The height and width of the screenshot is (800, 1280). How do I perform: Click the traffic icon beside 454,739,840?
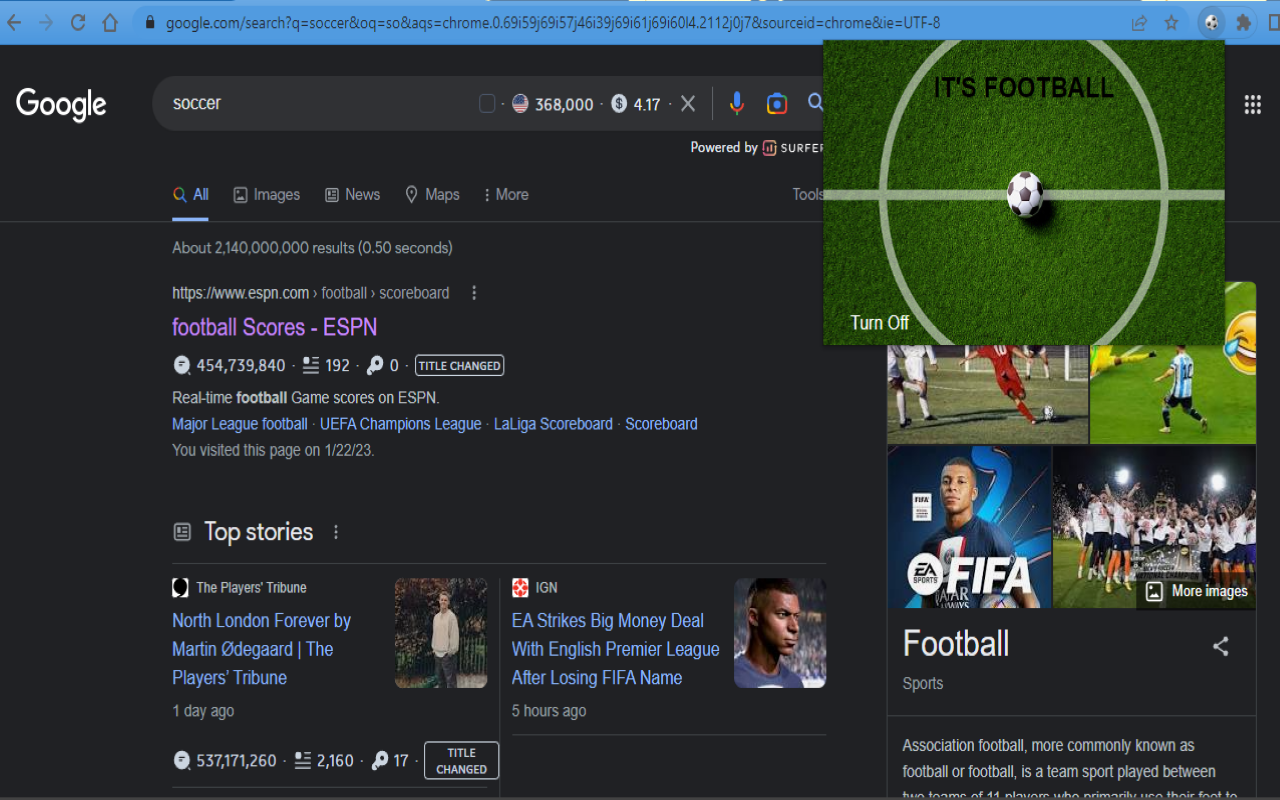[x=181, y=366]
